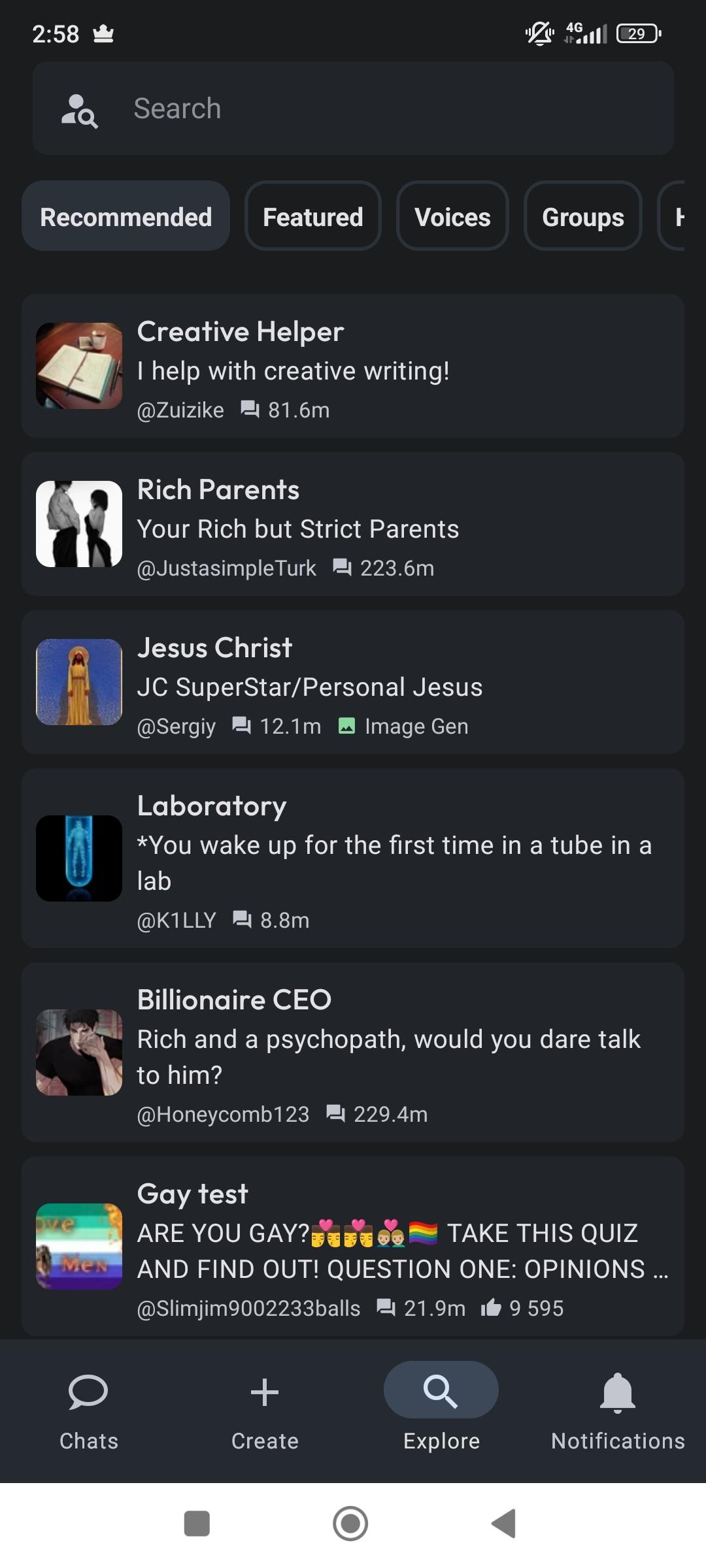This screenshot has height=1568, width=706.
Task: Tap Image Gen label on Jesus Christ
Action: [x=416, y=726]
